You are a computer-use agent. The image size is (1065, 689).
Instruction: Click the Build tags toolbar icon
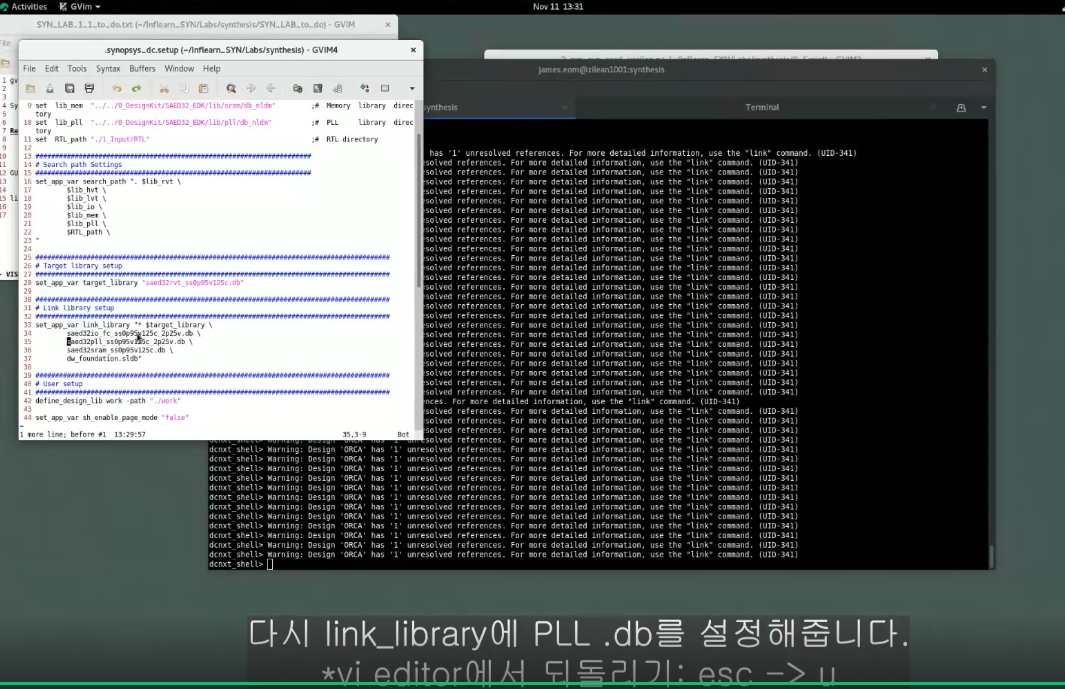[385, 88]
